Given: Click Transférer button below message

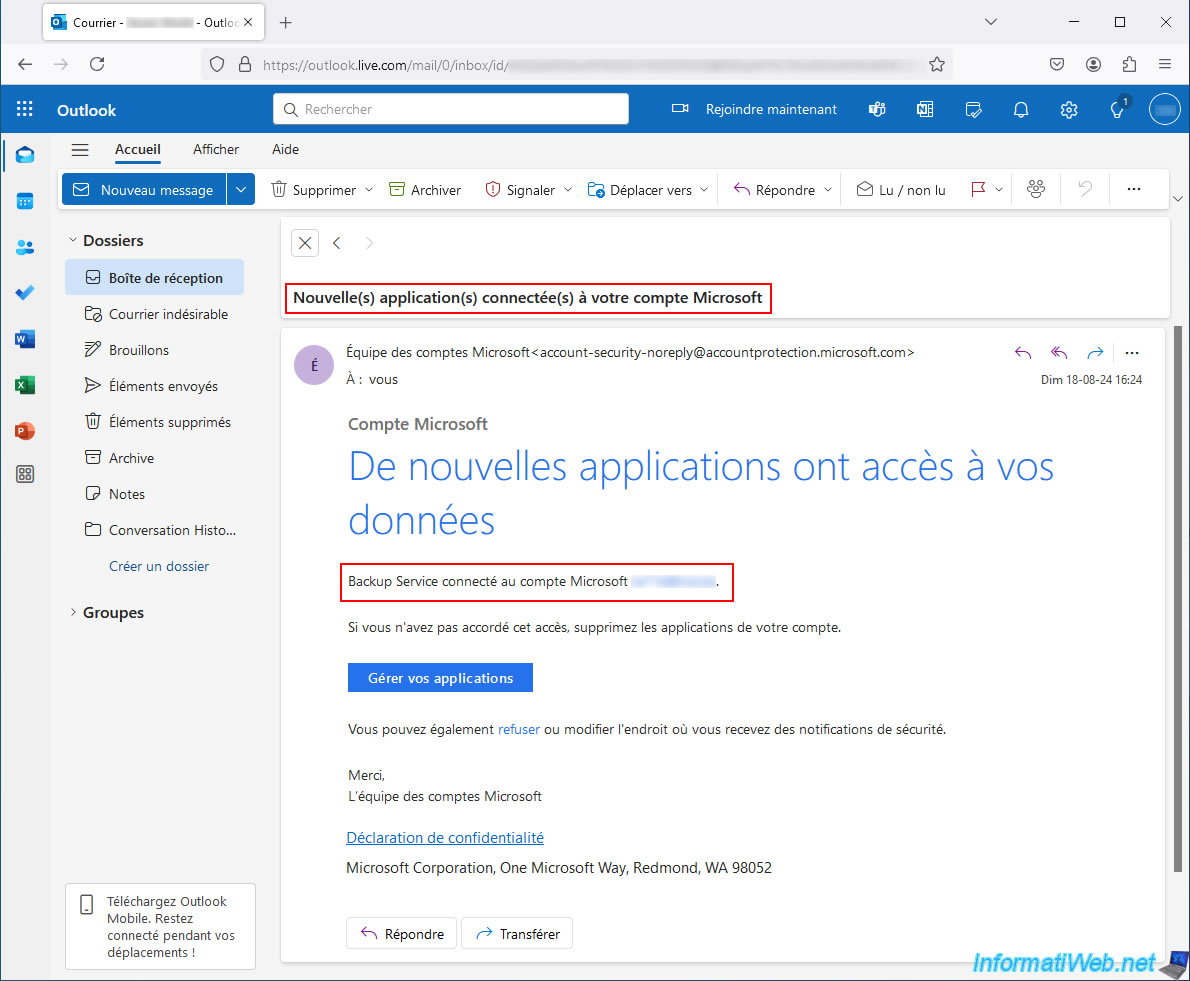Looking at the screenshot, I should tap(517, 933).
